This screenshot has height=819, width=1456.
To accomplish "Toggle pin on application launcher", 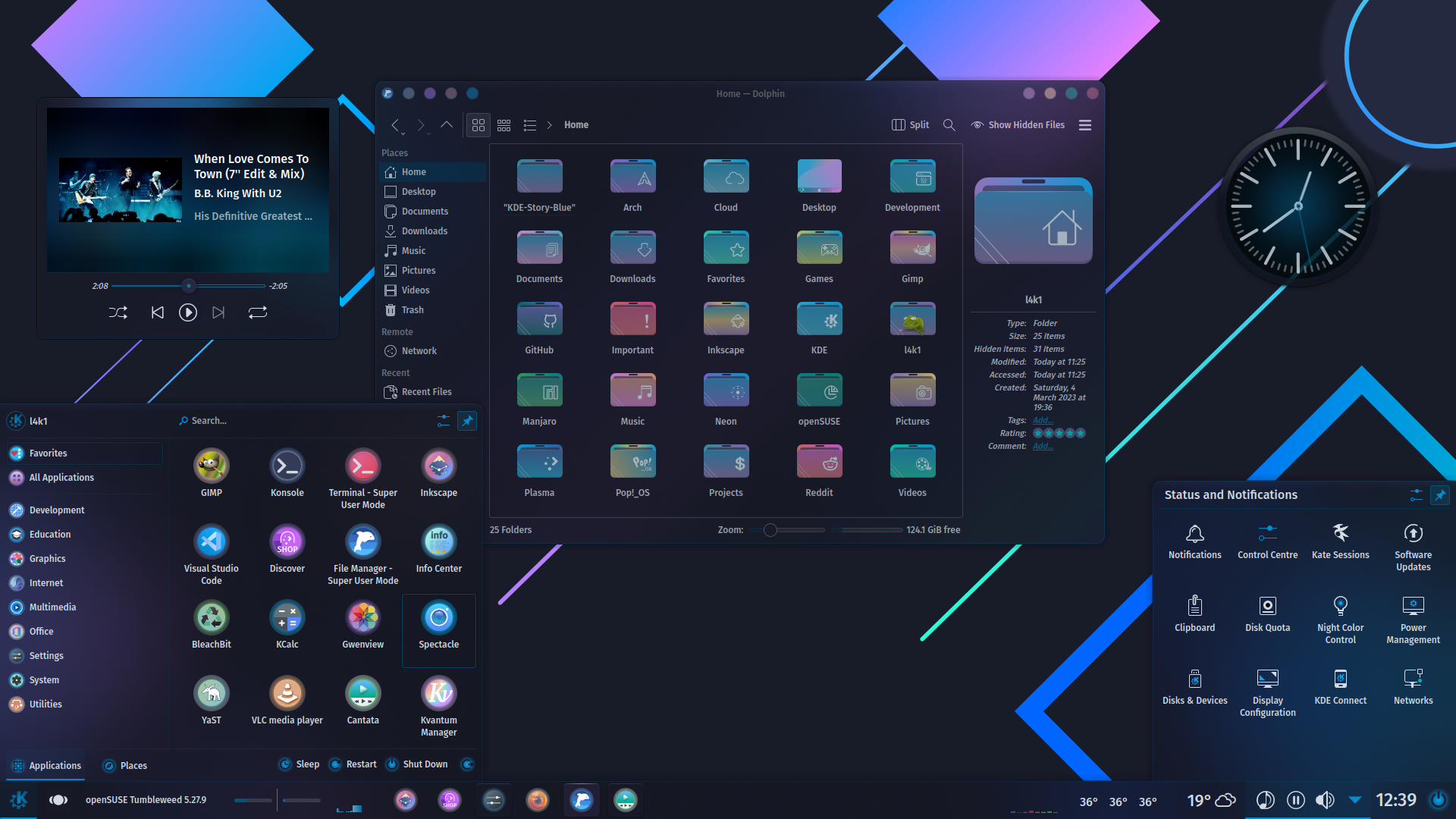I will (x=467, y=421).
